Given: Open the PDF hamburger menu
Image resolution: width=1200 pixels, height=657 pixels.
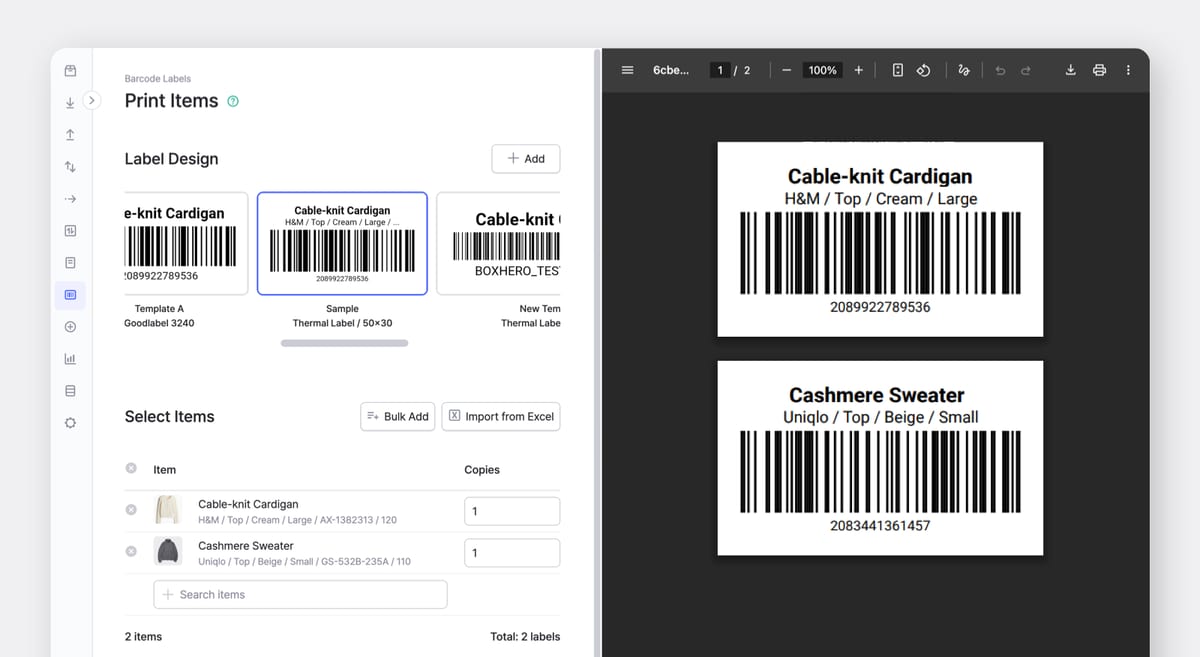Looking at the screenshot, I should [x=627, y=70].
